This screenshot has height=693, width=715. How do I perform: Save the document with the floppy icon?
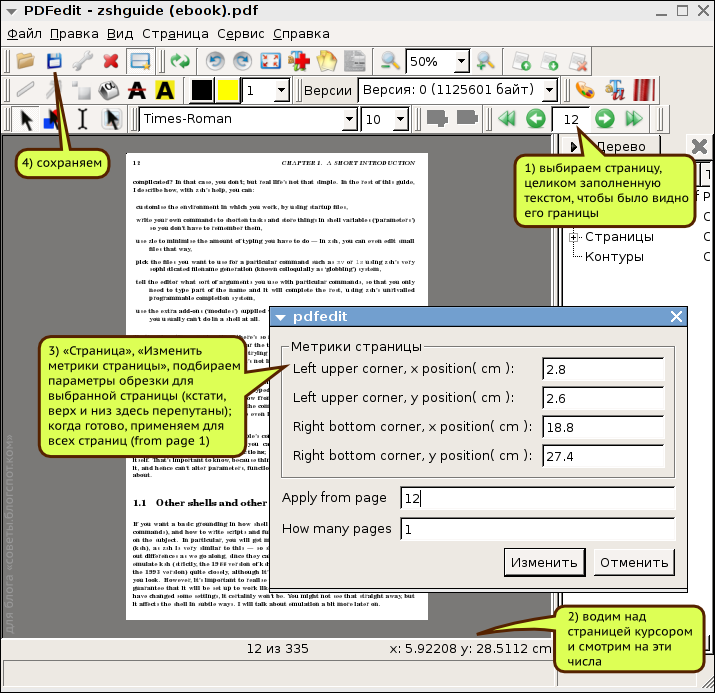click(54, 61)
